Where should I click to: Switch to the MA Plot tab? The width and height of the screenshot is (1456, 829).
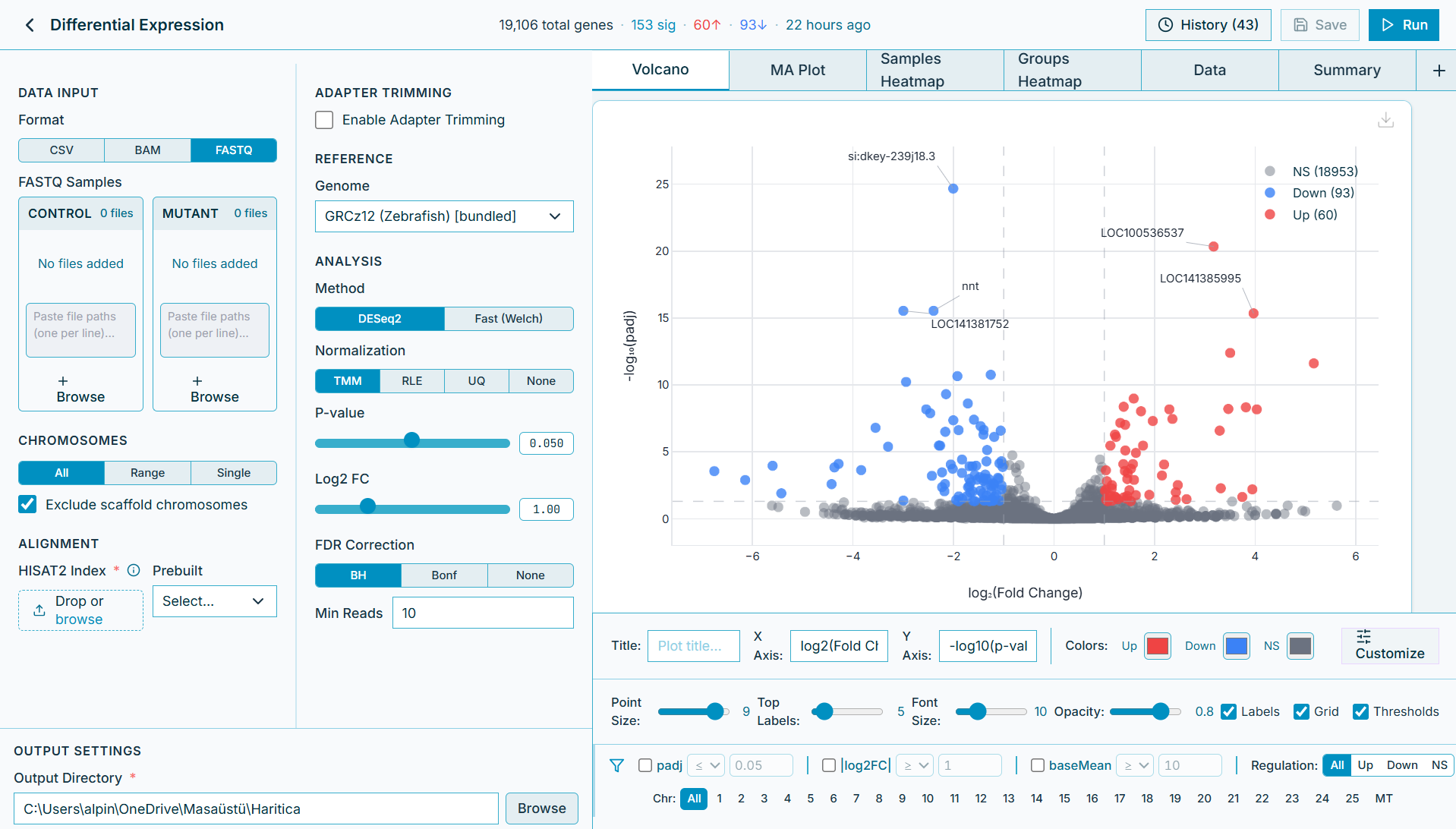797,71
